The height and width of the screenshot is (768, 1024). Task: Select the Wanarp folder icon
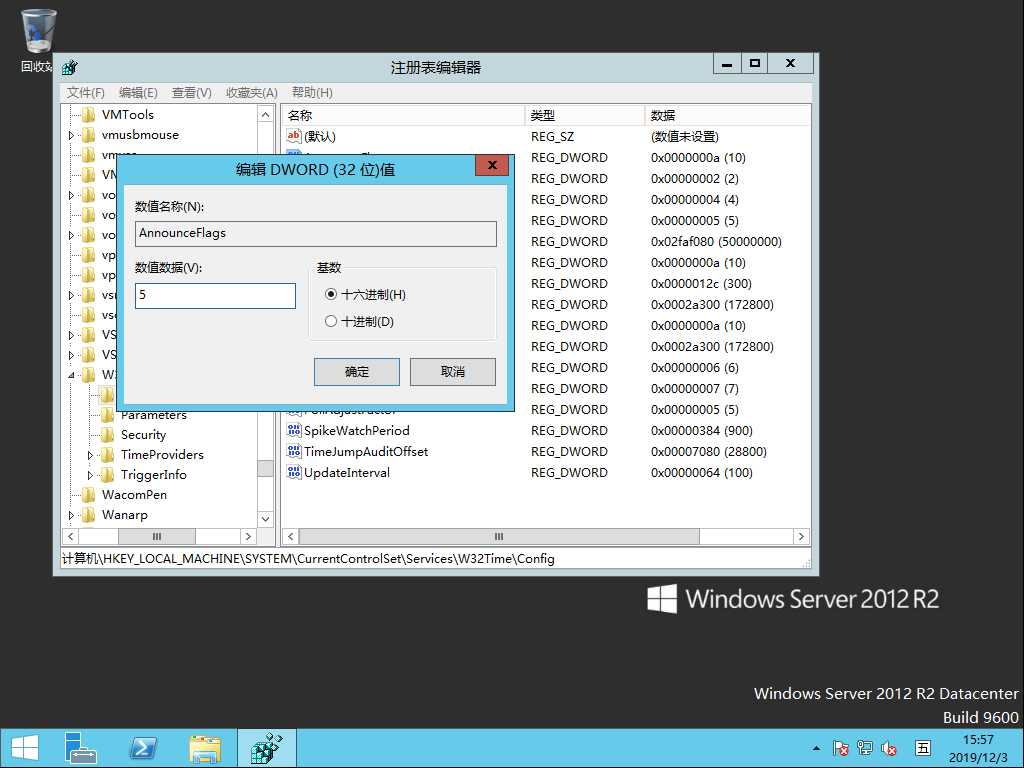(89, 515)
